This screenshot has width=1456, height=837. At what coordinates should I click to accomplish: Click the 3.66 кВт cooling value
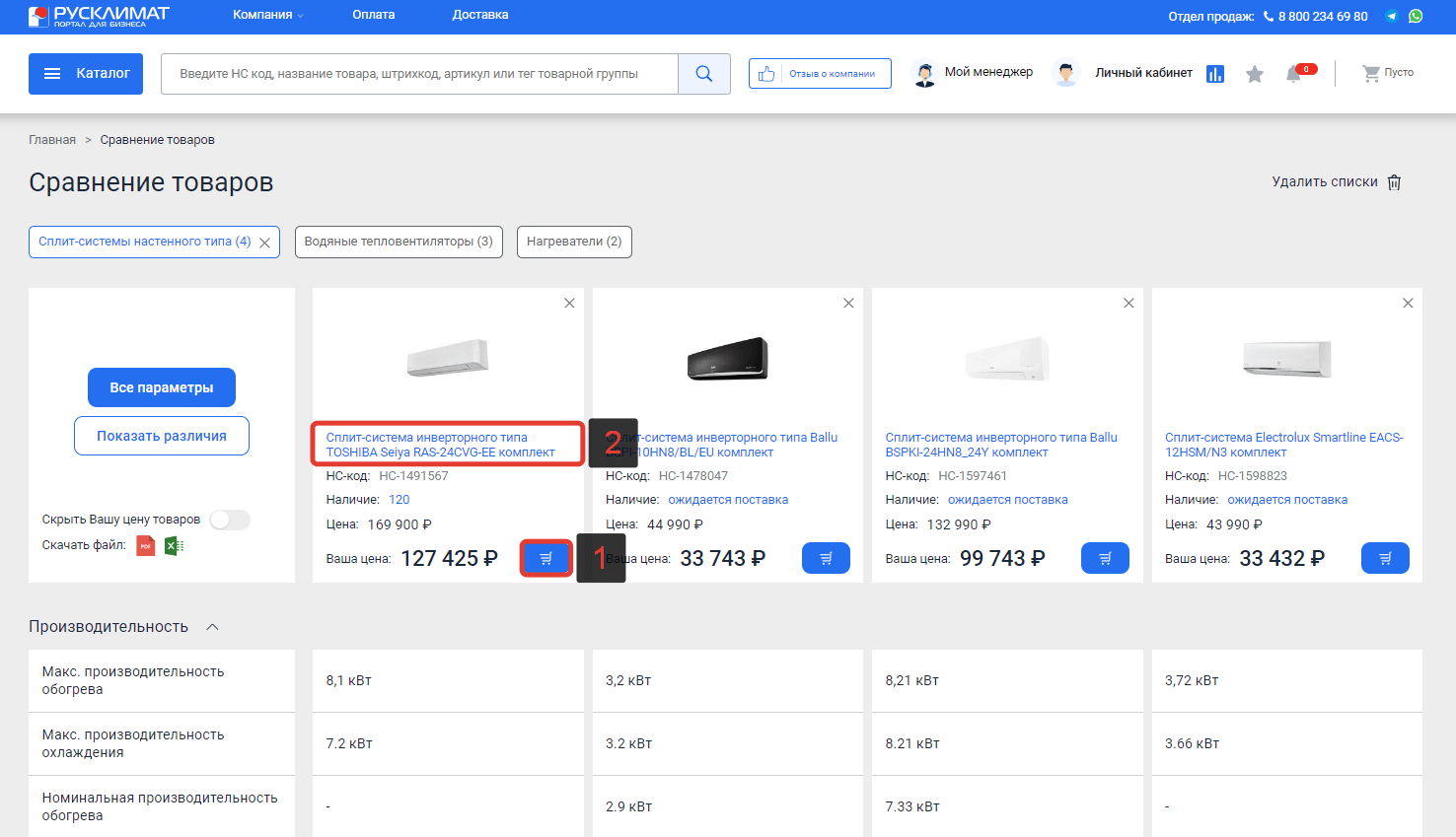point(1192,743)
